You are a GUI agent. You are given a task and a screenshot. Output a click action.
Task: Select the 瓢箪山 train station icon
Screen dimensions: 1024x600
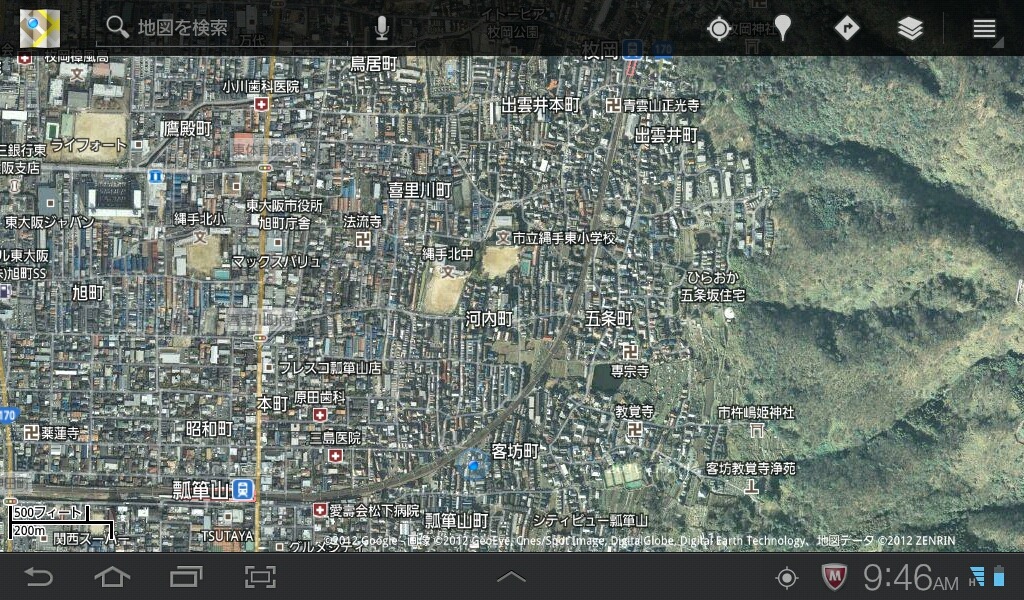pyautogui.click(x=243, y=490)
